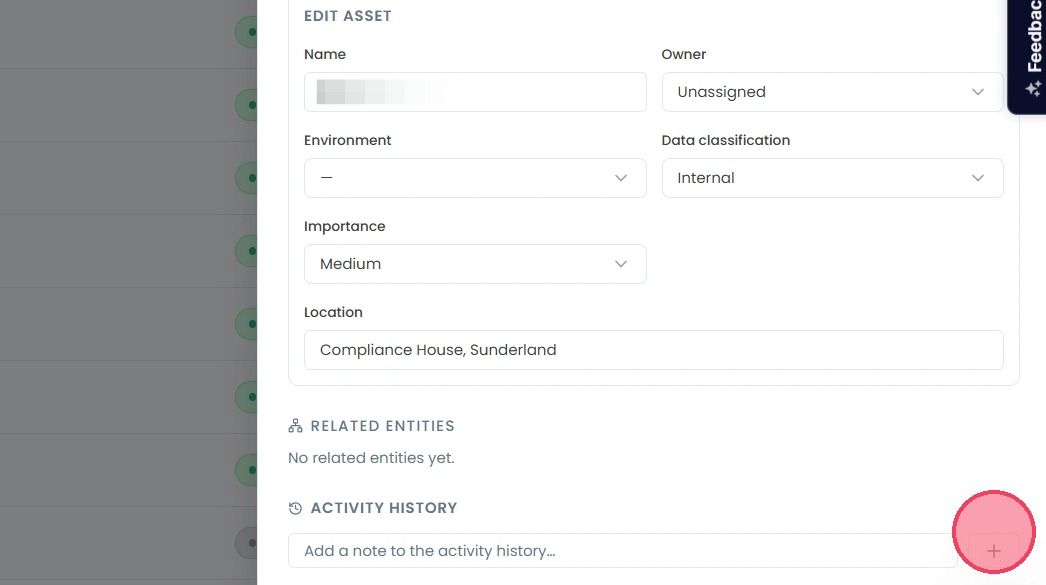Image resolution: width=1046 pixels, height=585 pixels.
Task: Open the Importance dropdown set to Medium
Action: (x=475, y=264)
